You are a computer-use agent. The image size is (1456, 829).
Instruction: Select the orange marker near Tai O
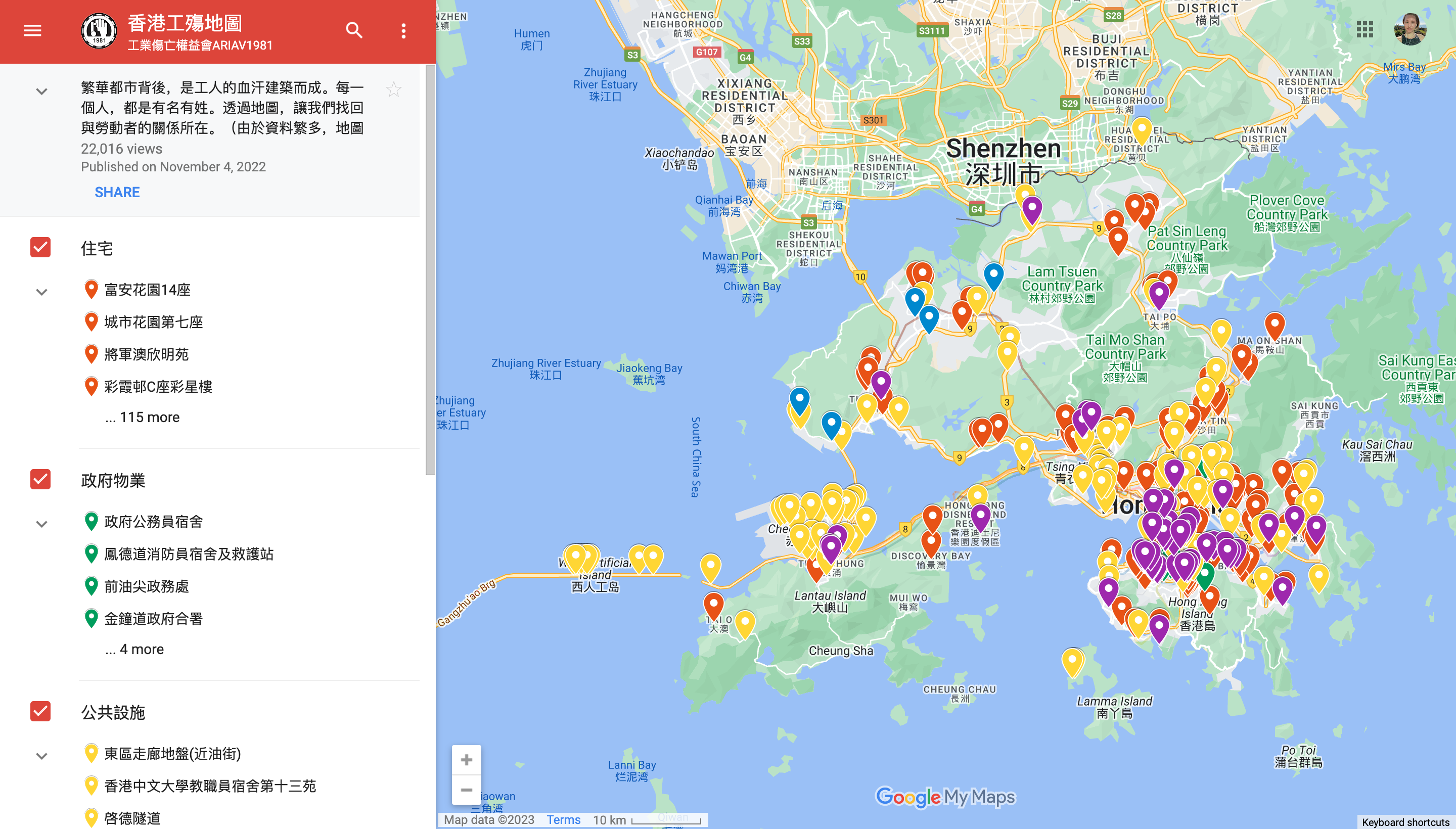click(x=713, y=606)
